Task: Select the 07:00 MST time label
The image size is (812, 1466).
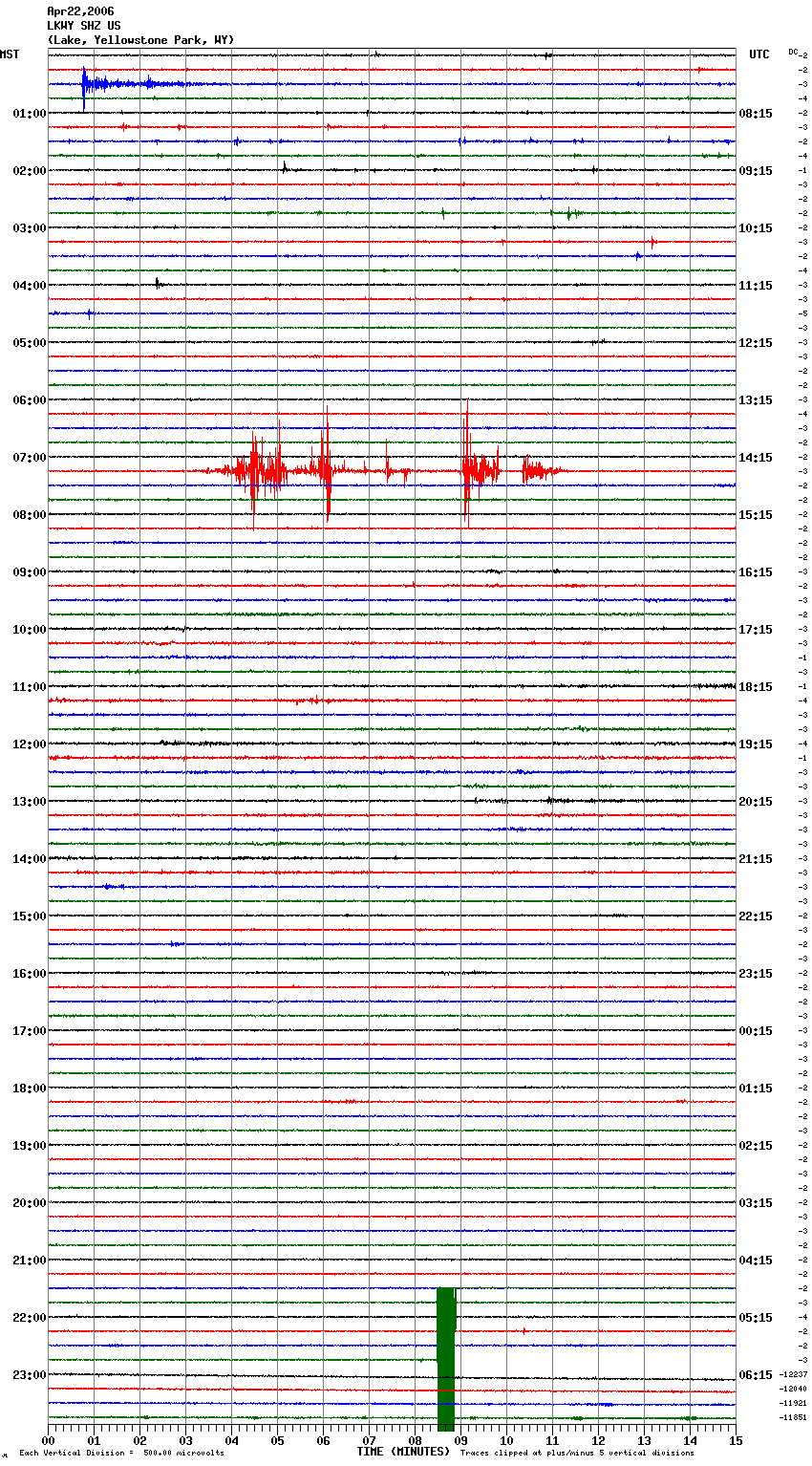Action: pos(30,458)
